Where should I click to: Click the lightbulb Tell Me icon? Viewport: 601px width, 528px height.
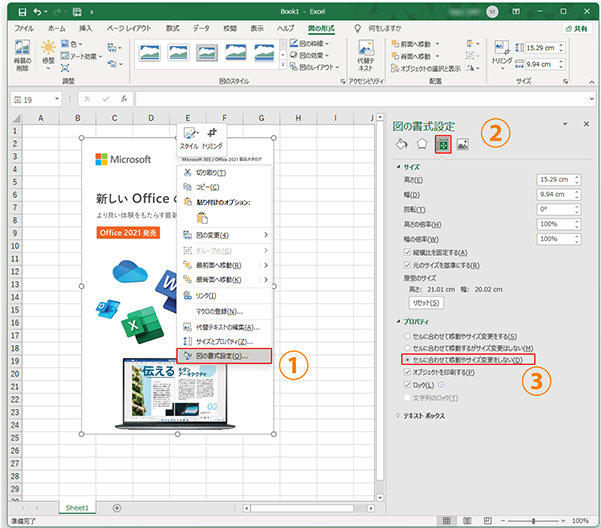click(x=357, y=28)
